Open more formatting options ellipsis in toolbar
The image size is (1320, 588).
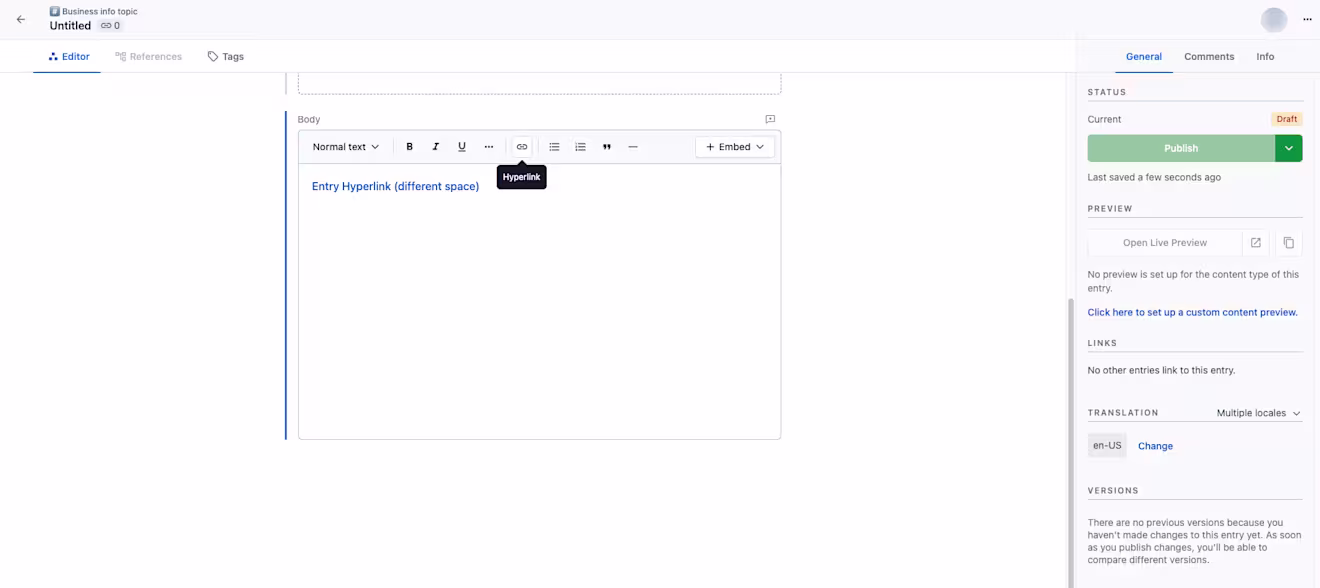click(x=489, y=147)
